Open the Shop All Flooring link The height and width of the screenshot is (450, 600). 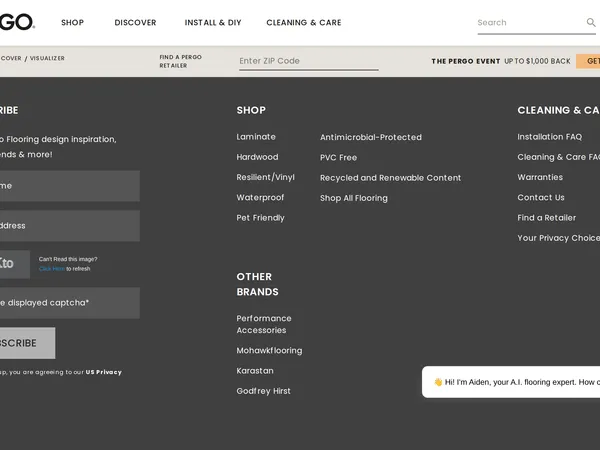[x=354, y=198]
